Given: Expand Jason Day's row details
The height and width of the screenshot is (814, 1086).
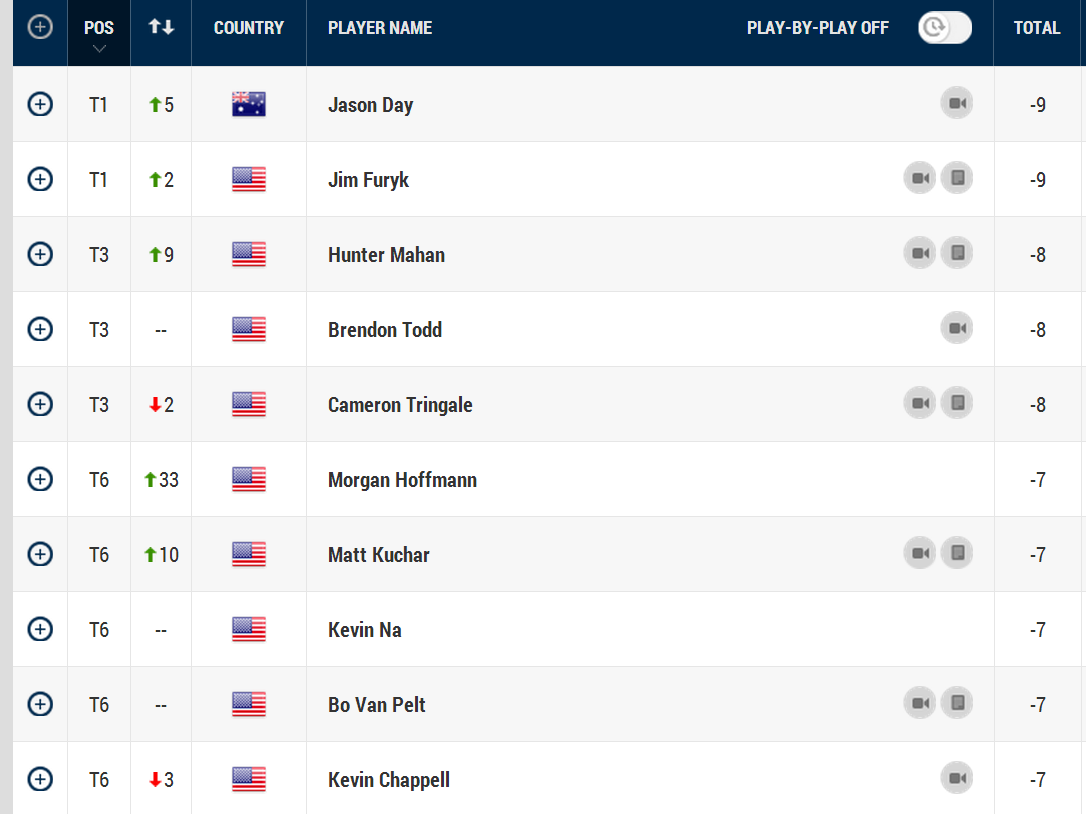Looking at the screenshot, I should 40,104.
